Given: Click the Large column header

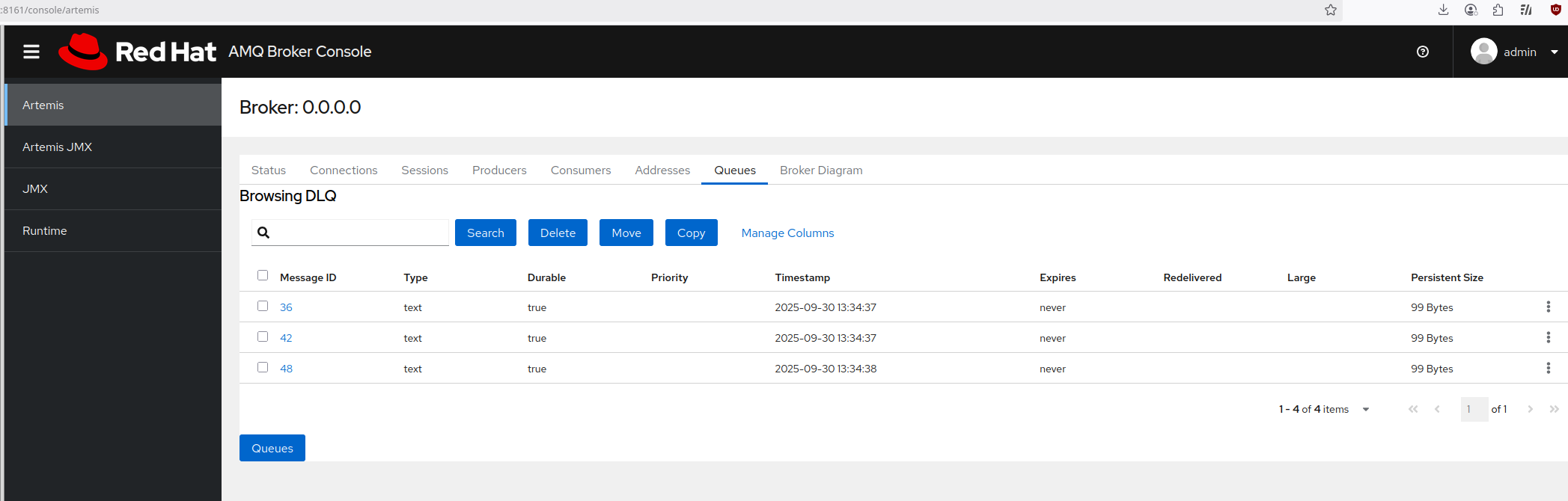Looking at the screenshot, I should coord(1302,277).
